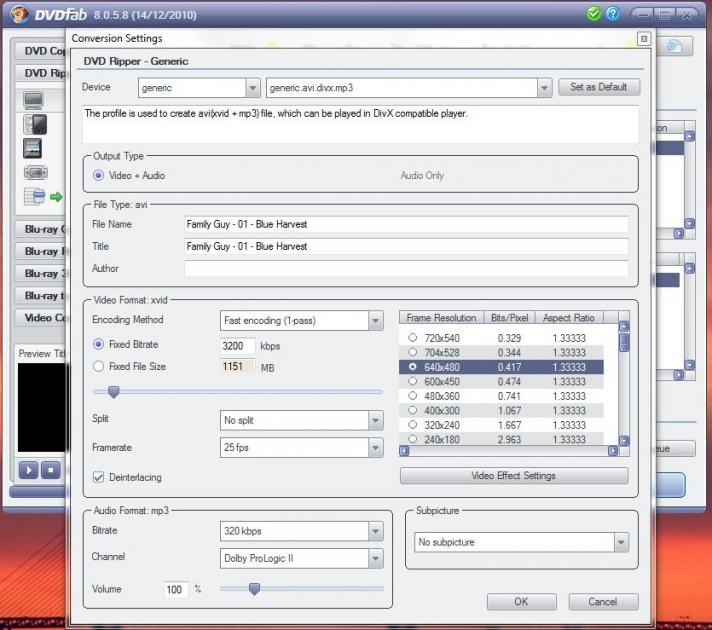Image resolution: width=712 pixels, height=630 pixels.
Task: Expand the Encoding Method dropdown
Action: coord(302,321)
